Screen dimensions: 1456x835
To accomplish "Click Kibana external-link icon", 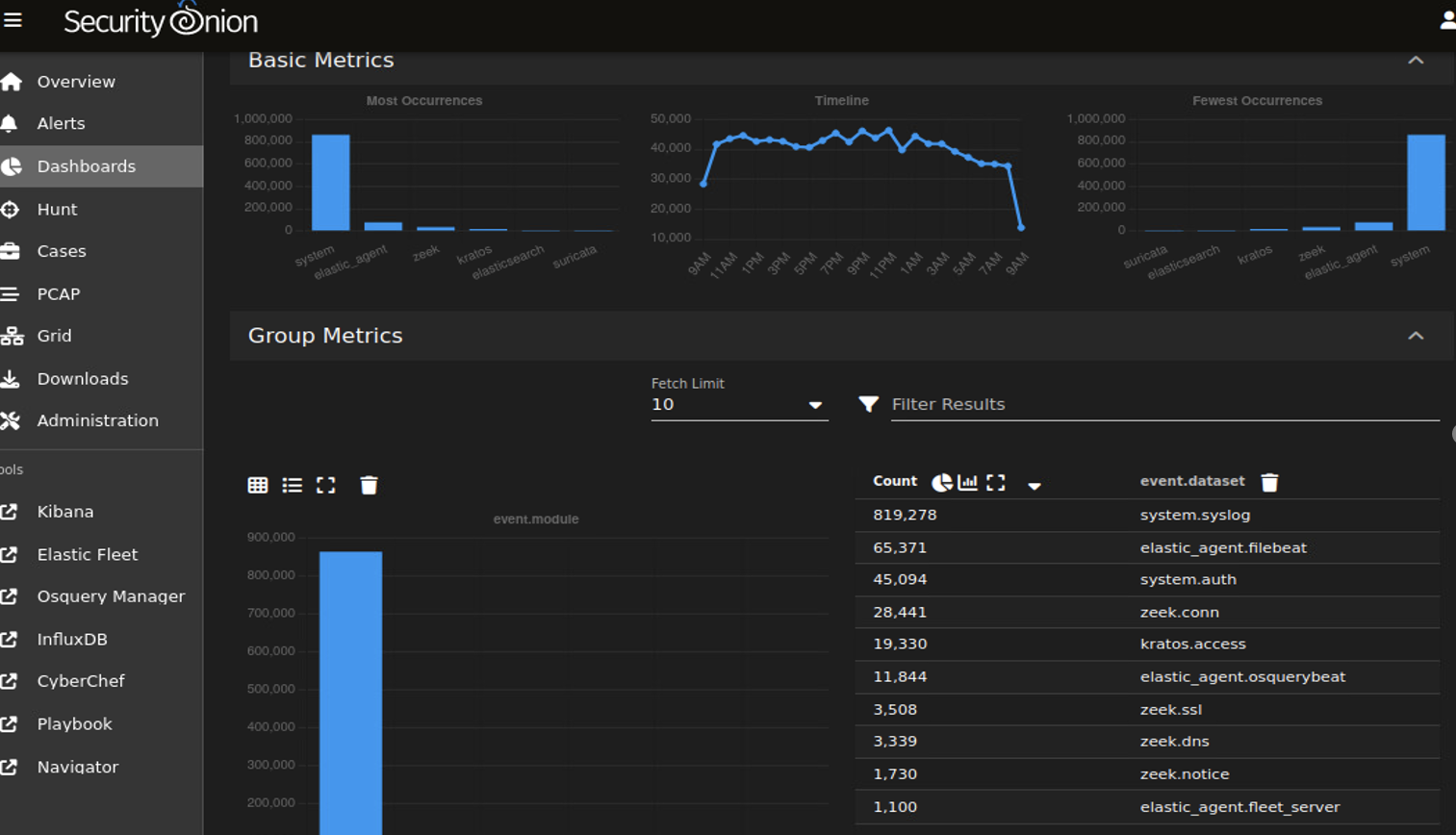I will [9, 512].
